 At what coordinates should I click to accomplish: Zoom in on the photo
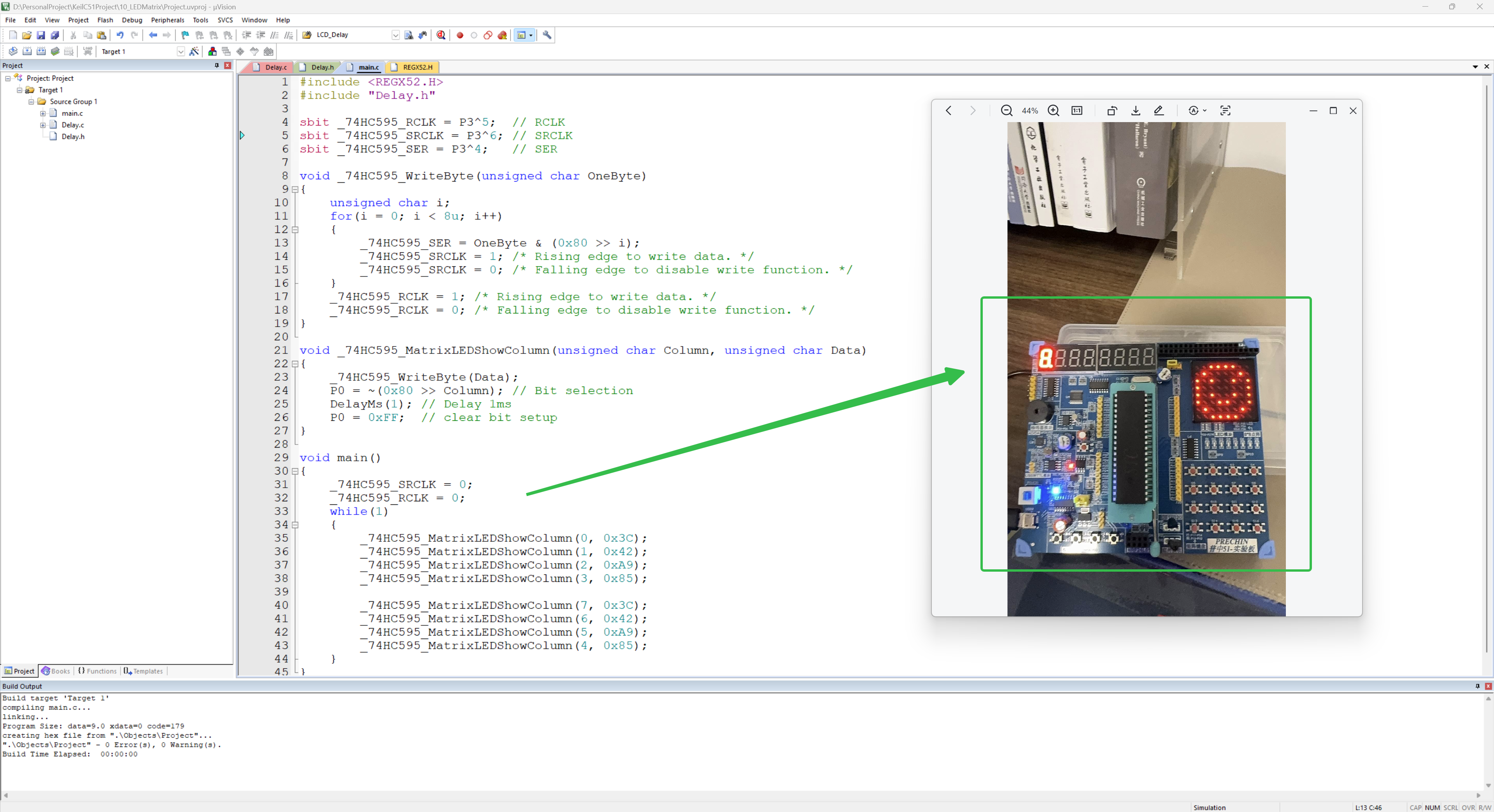point(1054,111)
